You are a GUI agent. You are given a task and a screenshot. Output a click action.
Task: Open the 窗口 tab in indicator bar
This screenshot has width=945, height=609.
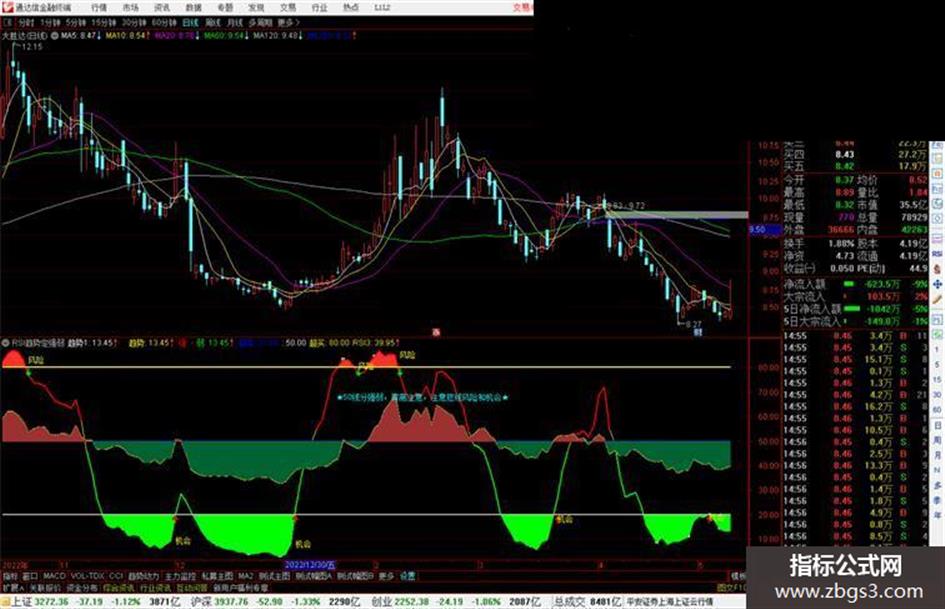30,576
